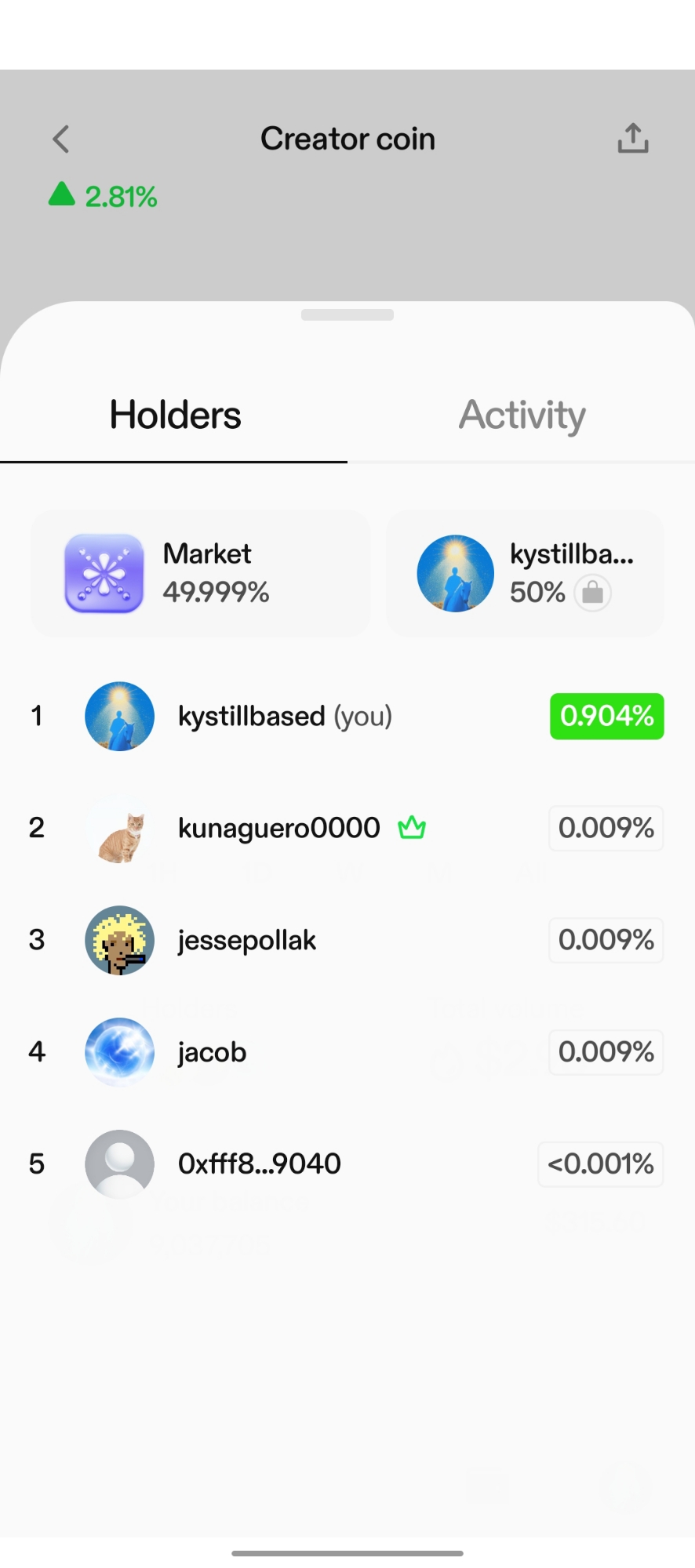Tap the <0.001% percentage badge
Viewport: 695px width, 1568px height.
(601, 1163)
